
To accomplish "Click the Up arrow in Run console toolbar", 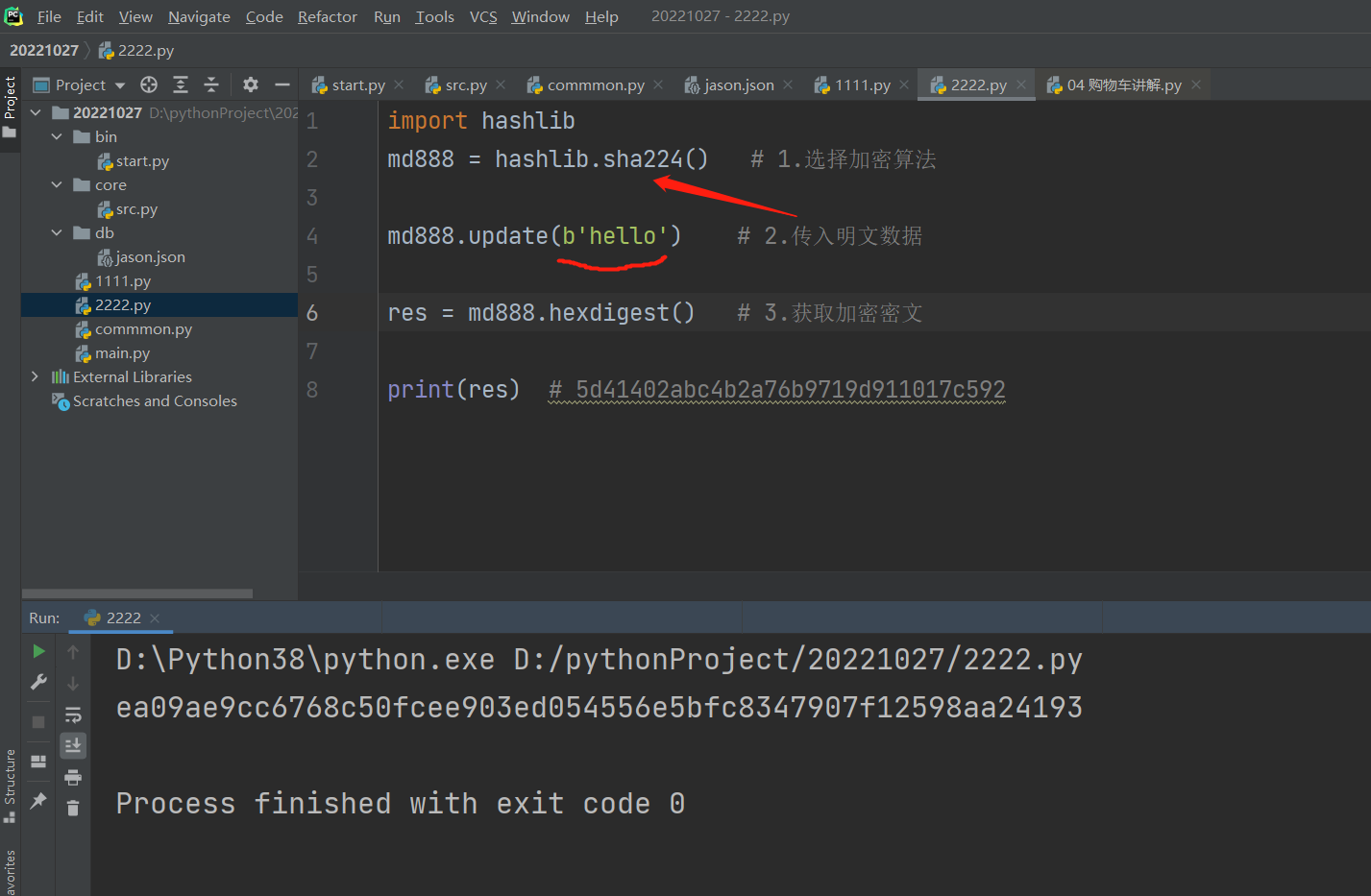I will click(x=73, y=652).
